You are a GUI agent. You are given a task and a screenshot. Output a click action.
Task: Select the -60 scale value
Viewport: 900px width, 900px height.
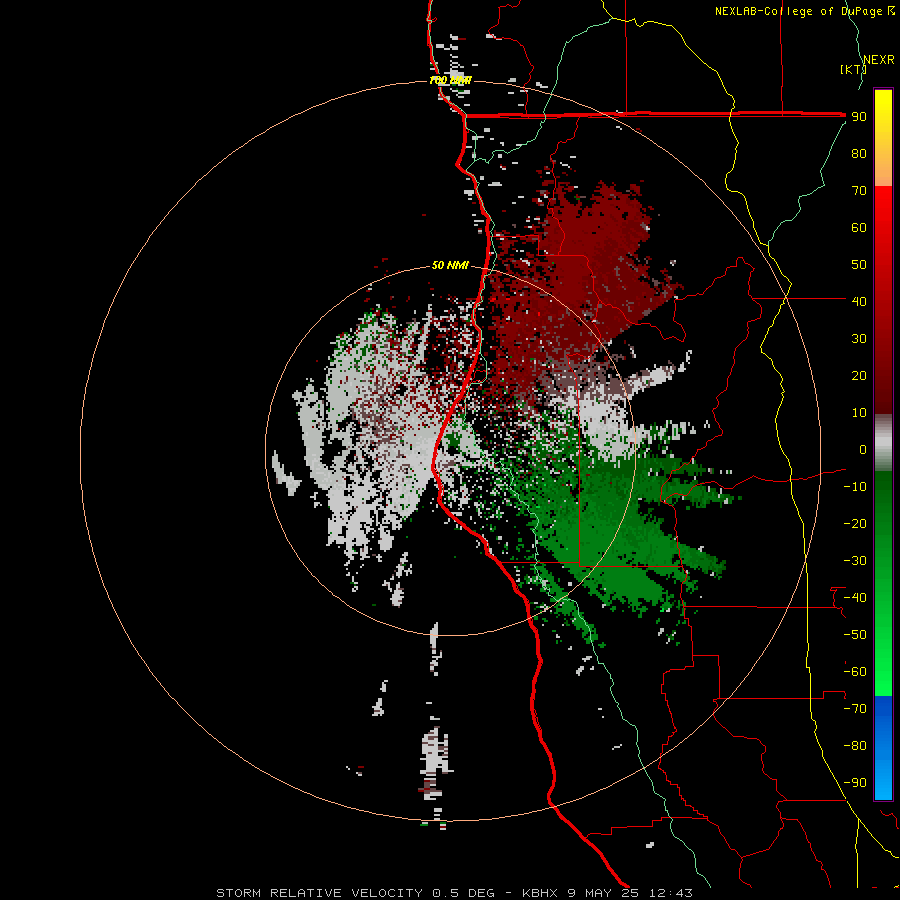click(x=855, y=672)
